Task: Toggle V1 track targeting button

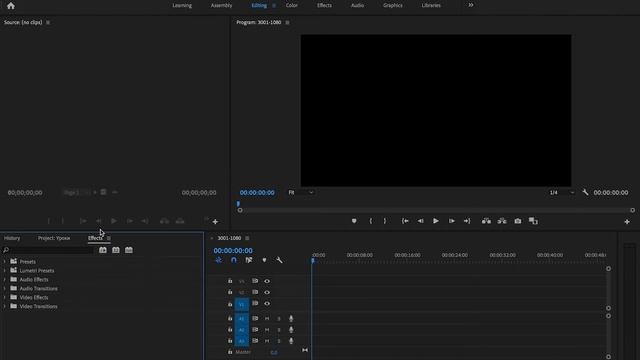Action: (242, 304)
